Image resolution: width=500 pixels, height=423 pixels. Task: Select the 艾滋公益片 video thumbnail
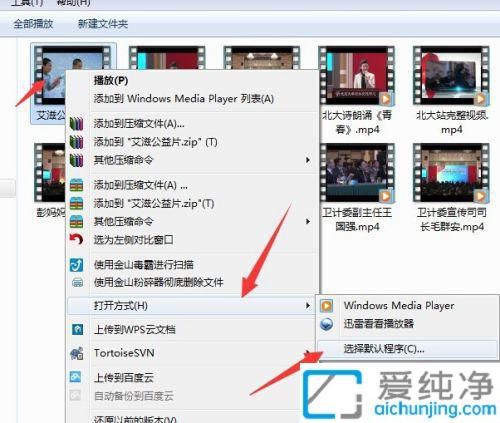click(50, 75)
